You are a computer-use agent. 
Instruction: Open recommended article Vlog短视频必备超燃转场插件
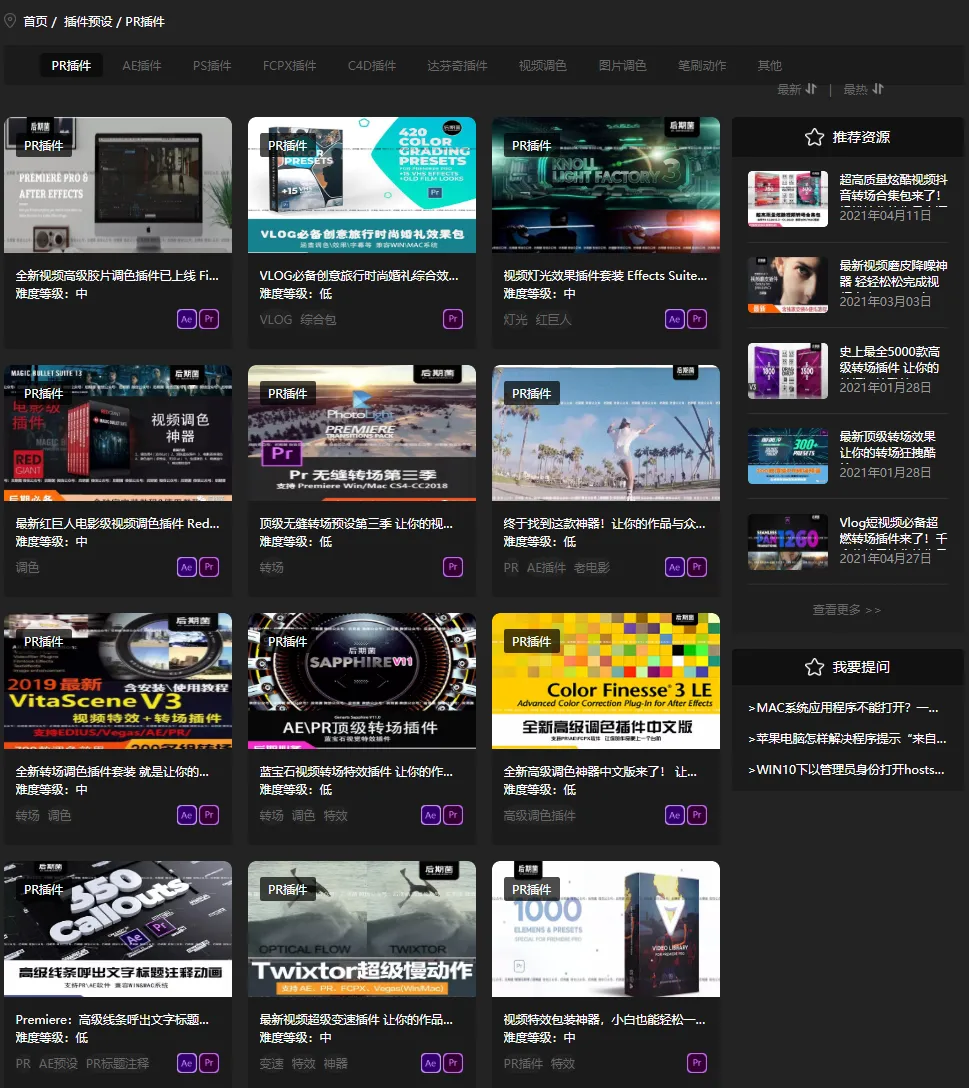coord(893,530)
